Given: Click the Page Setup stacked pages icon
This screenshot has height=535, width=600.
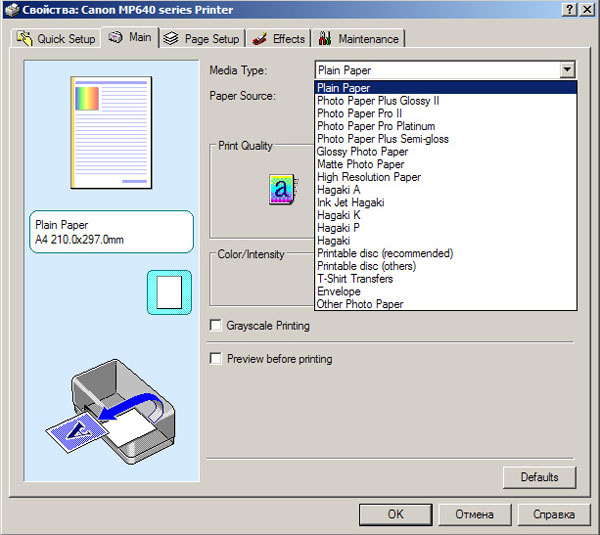Looking at the screenshot, I should click(x=171, y=38).
